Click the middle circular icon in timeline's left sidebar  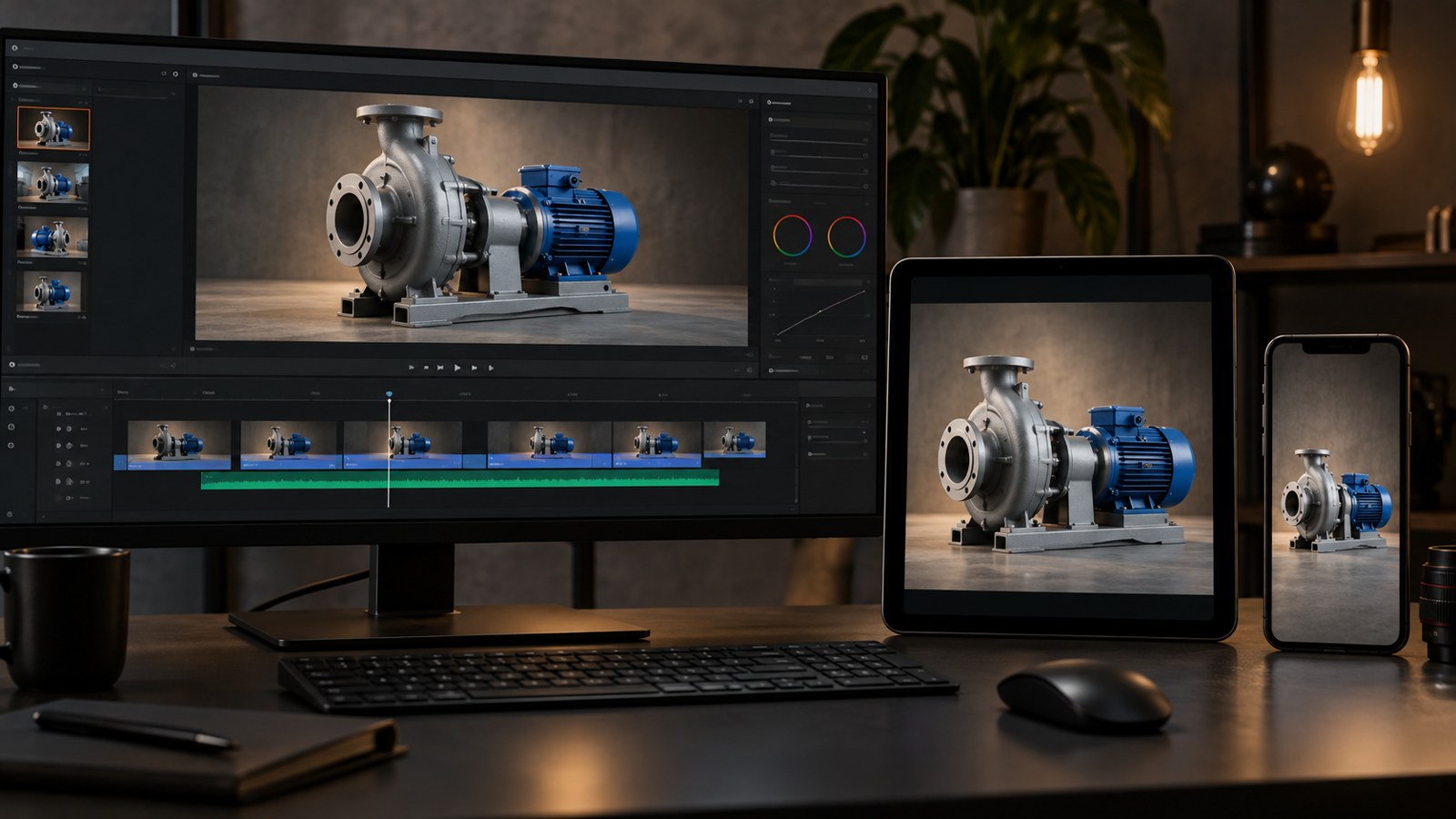[x=11, y=427]
